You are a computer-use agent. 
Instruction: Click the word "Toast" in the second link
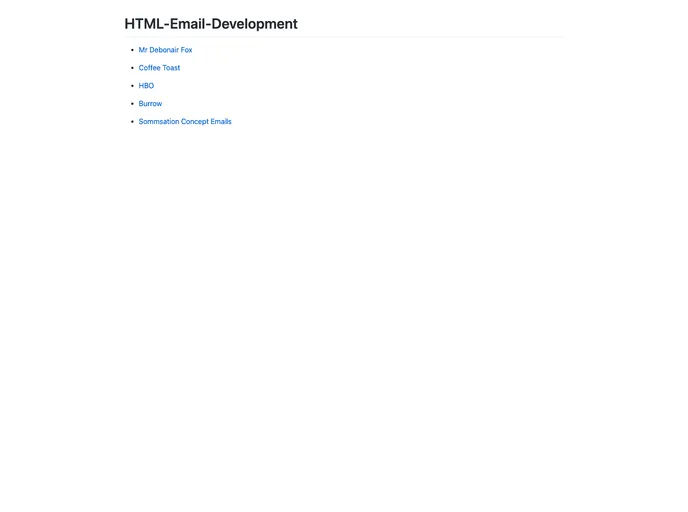[x=171, y=68]
